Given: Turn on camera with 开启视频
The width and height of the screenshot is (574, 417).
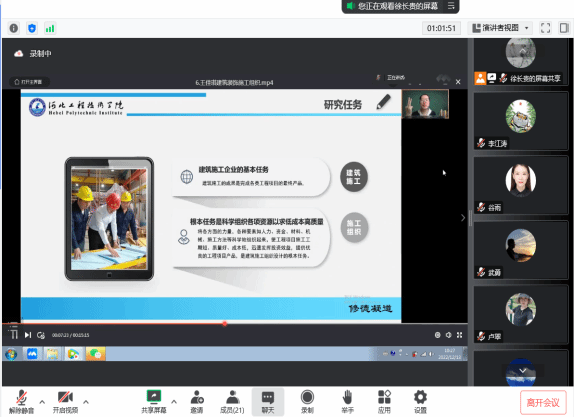Looking at the screenshot, I should coord(65,402).
